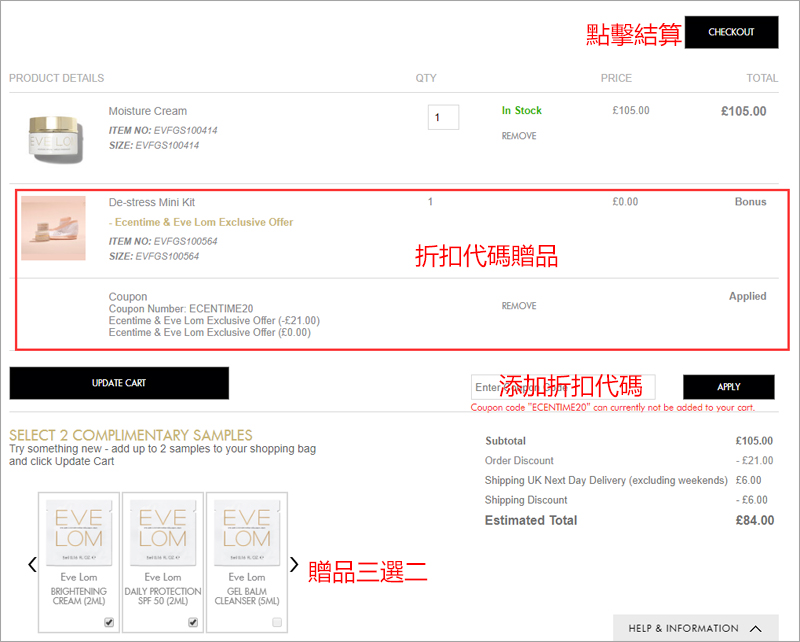
Task: Click the Brightening Cream sample image
Action: coord(79,533)
